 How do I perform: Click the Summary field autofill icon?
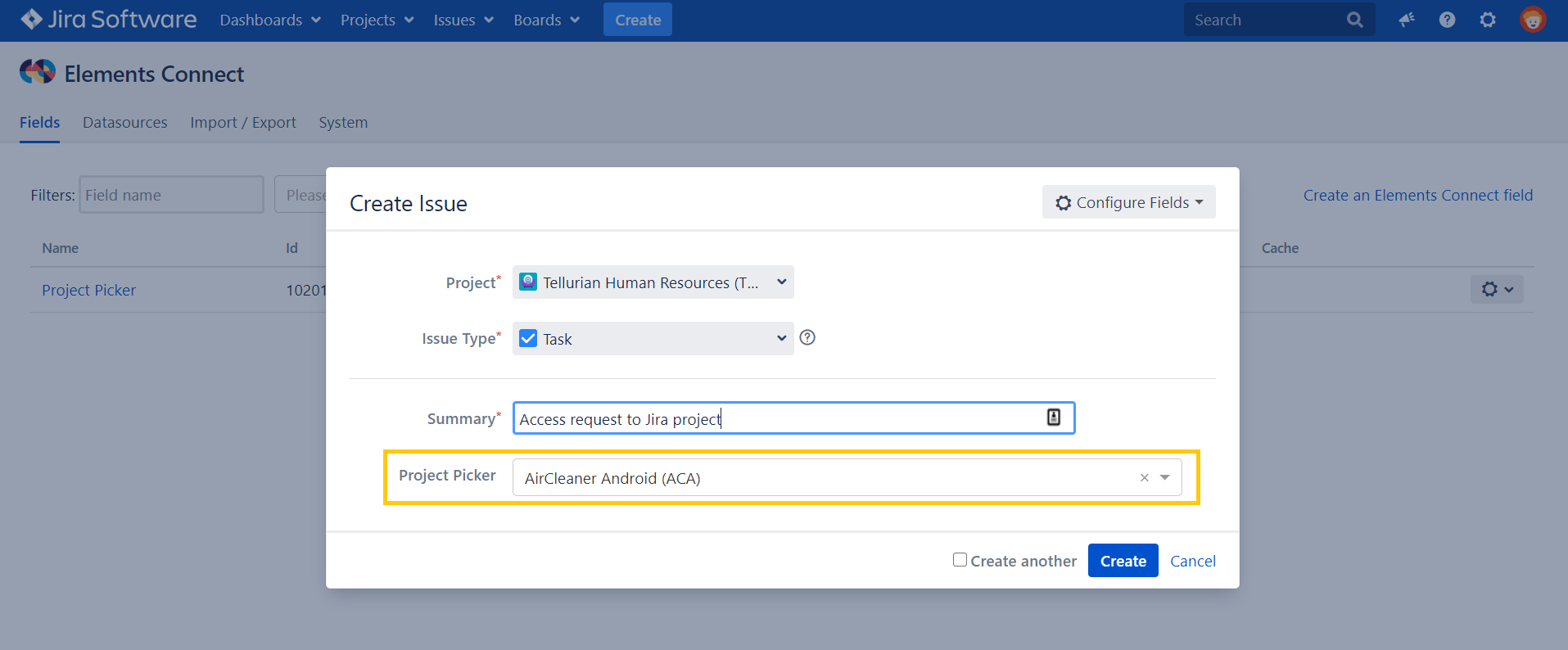click(1054, 418)
